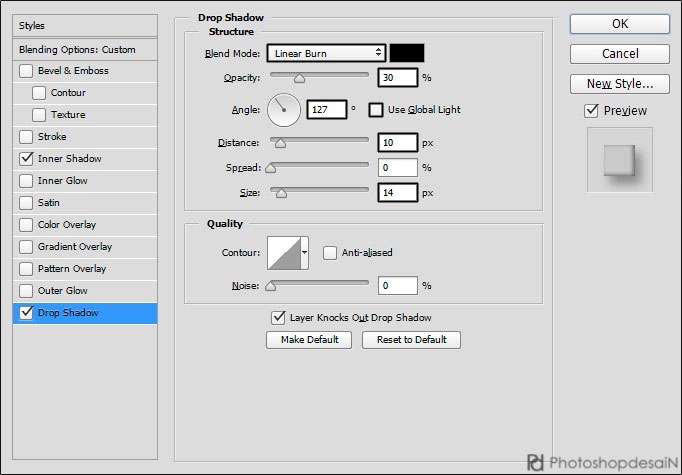The height and width of the screenshot is (475, 682).
Task: Enable the Gradient Overlay checkbox
Action: (26, 247)
